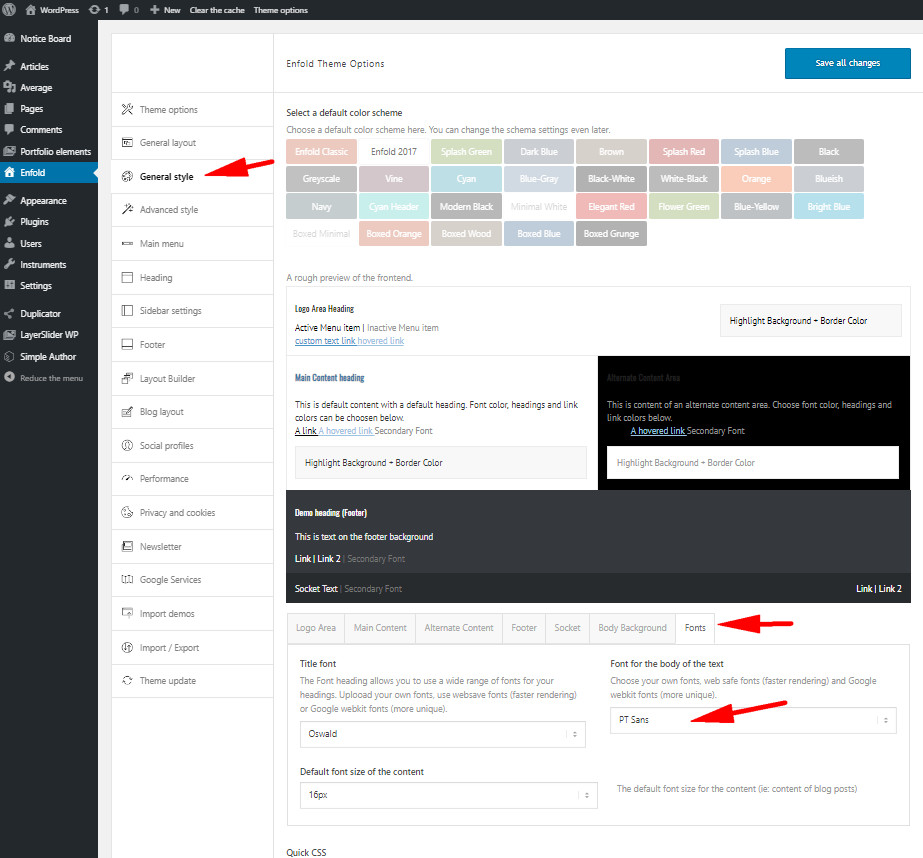This screenshot has width=923, height=858.
Task: Switch to the Body Background tab
Action: 633,628
